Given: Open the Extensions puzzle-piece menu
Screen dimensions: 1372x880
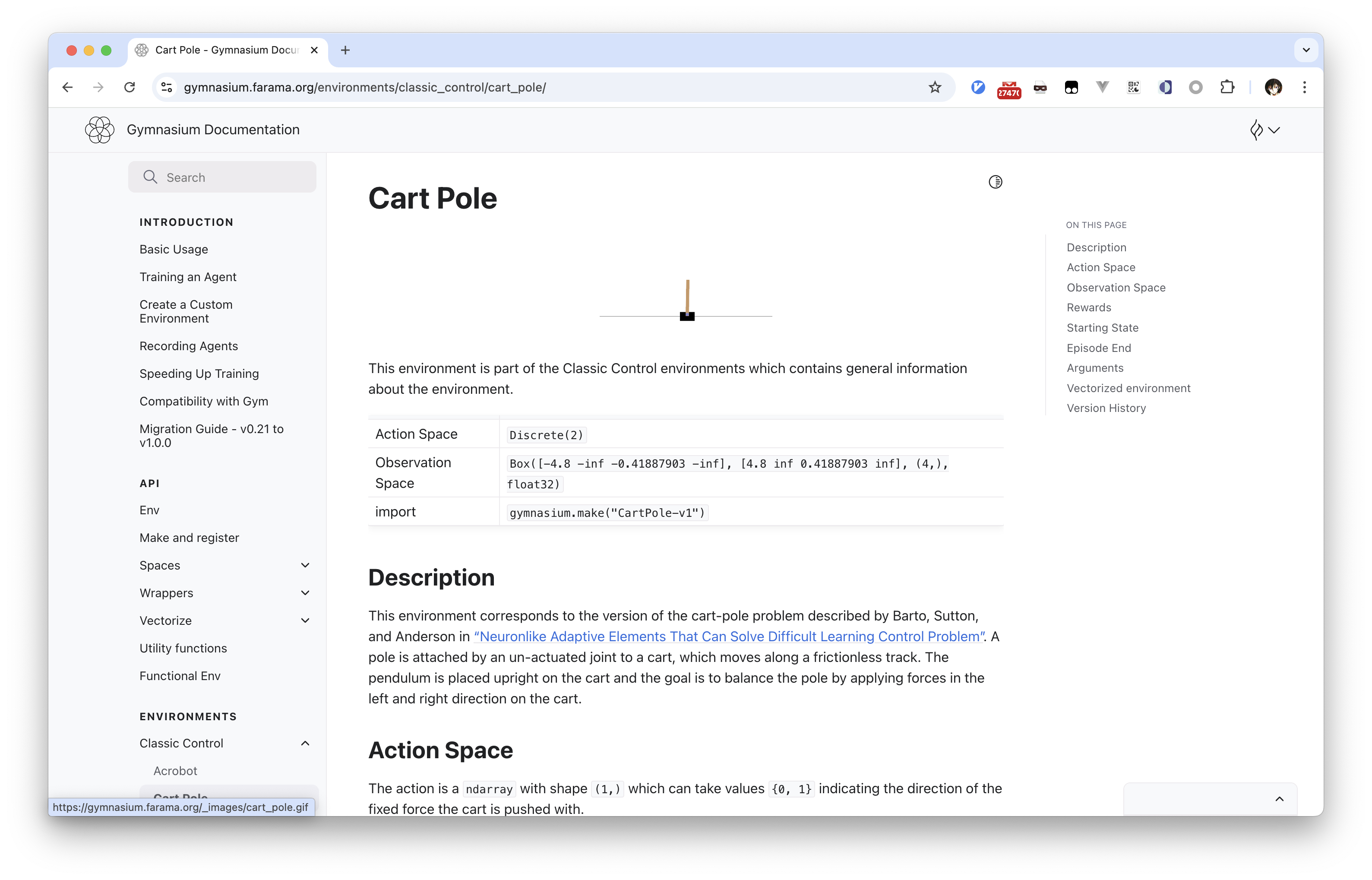Looking at the screenshot, I should [x=1227, y=87].
